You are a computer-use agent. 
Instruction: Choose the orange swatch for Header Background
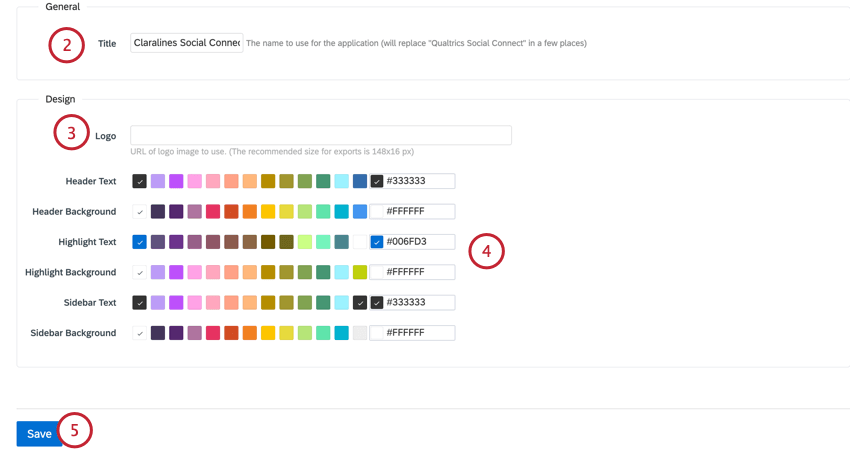250,211
